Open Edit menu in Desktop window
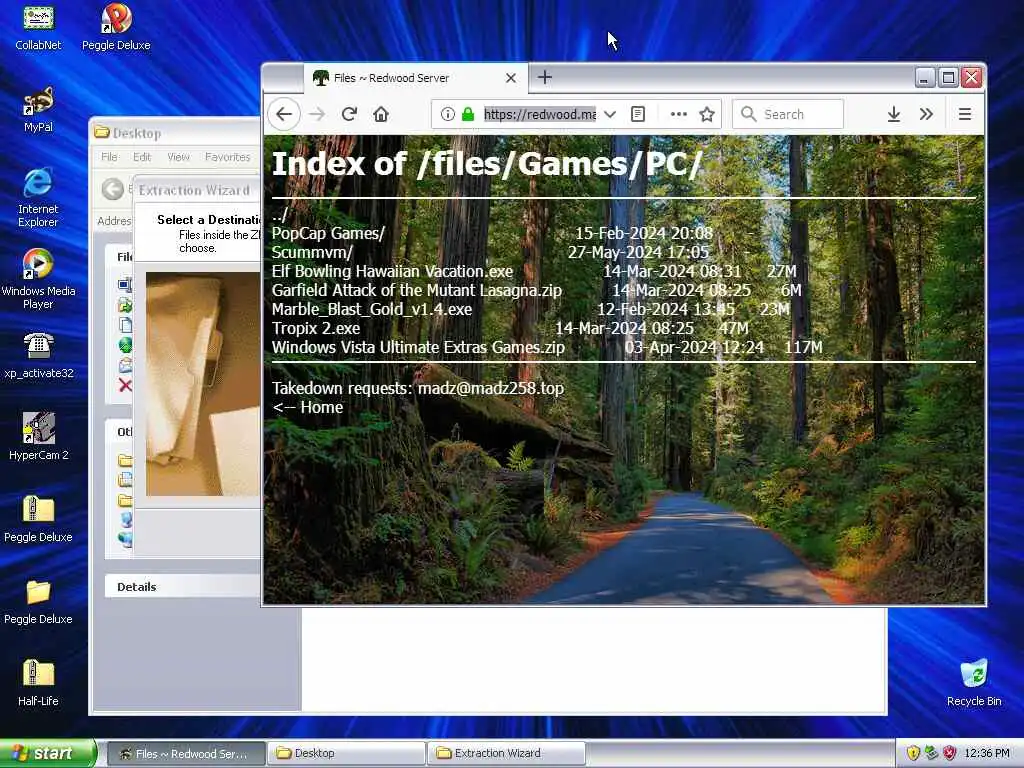1024x768 pixels. pos(142,157)
